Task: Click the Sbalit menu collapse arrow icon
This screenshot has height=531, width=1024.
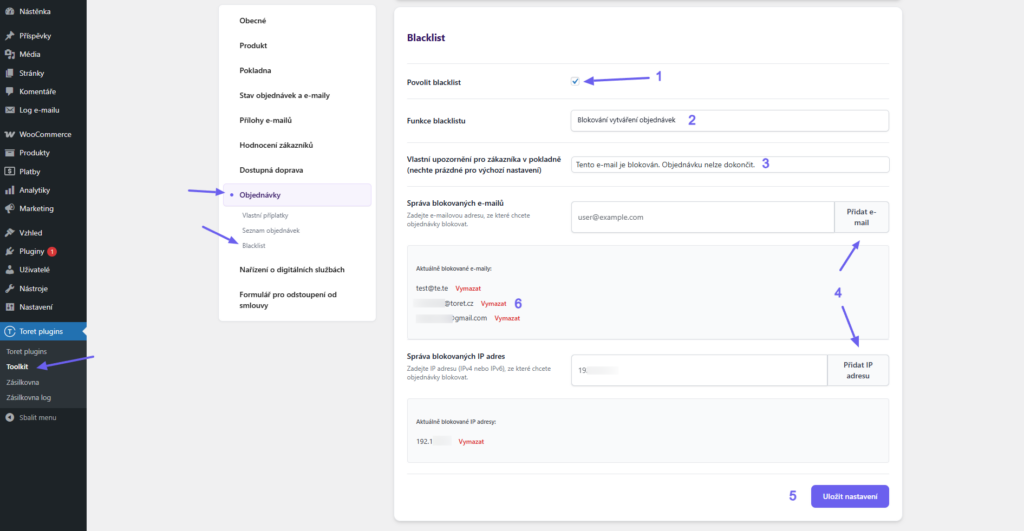Action: 10,417
